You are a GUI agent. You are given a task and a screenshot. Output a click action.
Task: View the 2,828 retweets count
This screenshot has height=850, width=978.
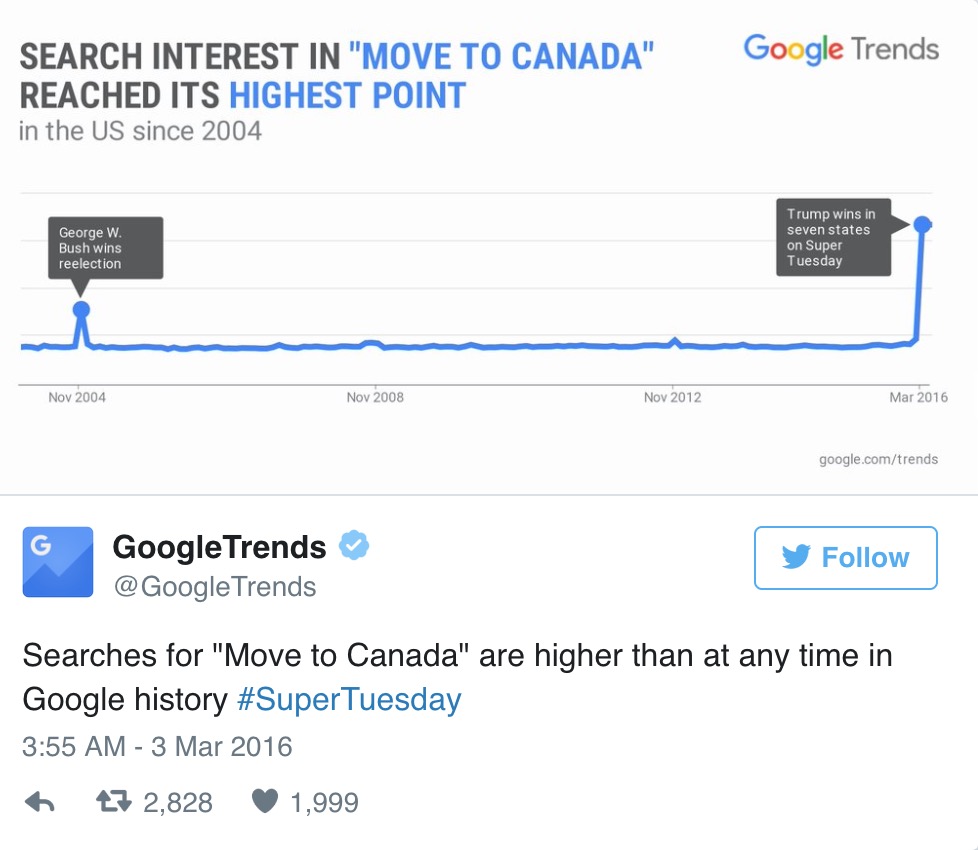click(178, 803)
